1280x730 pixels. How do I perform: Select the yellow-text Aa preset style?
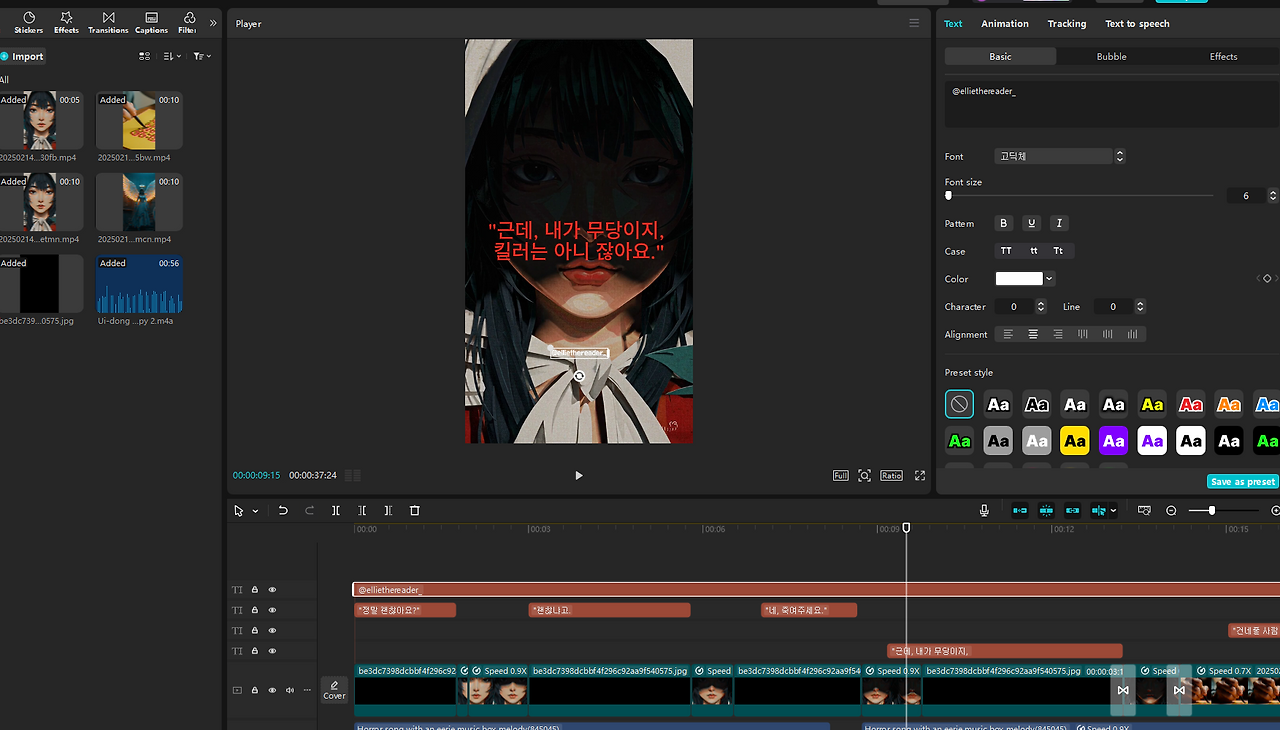tap(1152, 404)
